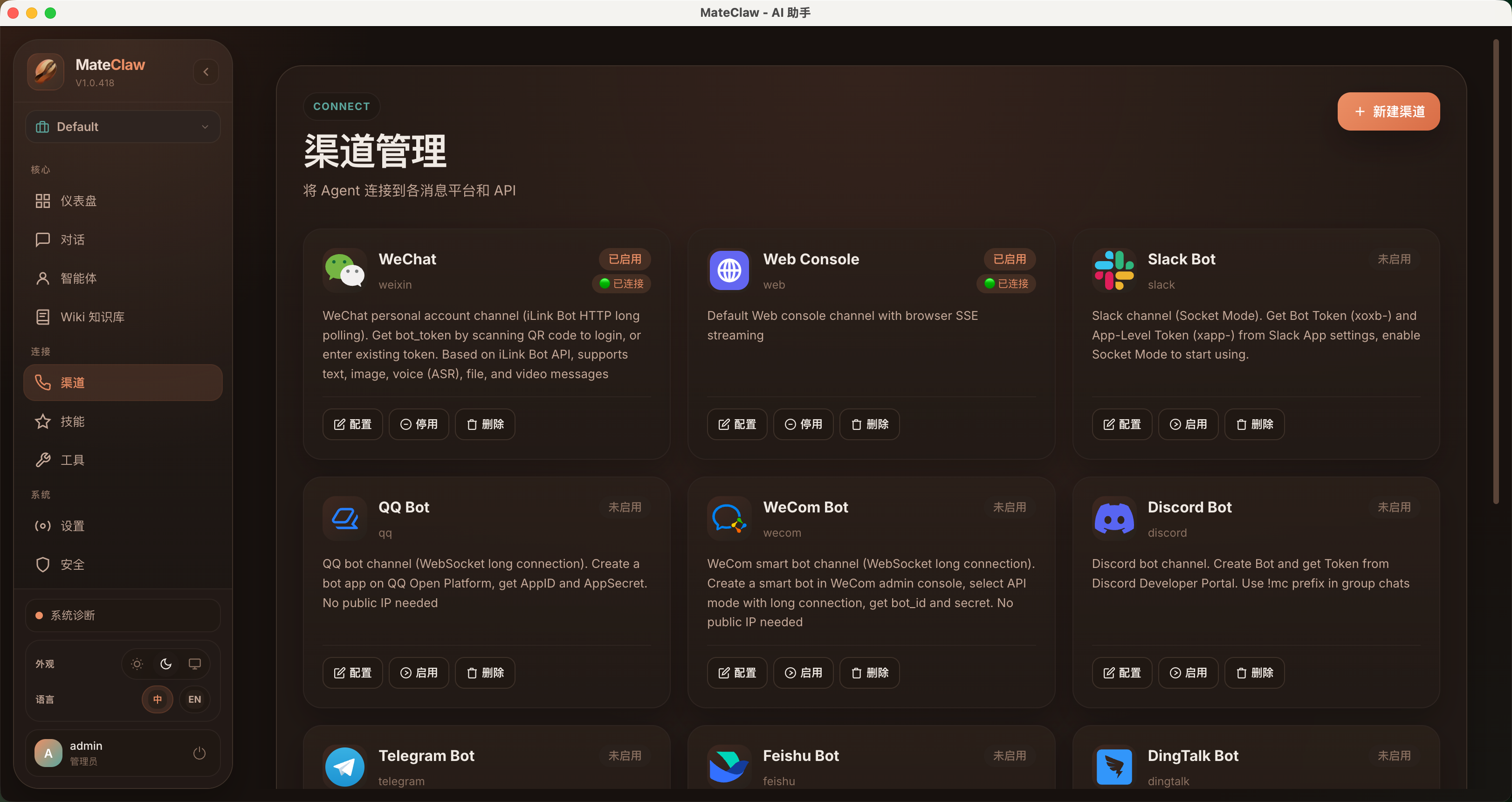This screenshot has height=802, width=1512.
Task: Open Wiki 知识库 menu item
Action: pyautogui.click(x=92, y=317)
